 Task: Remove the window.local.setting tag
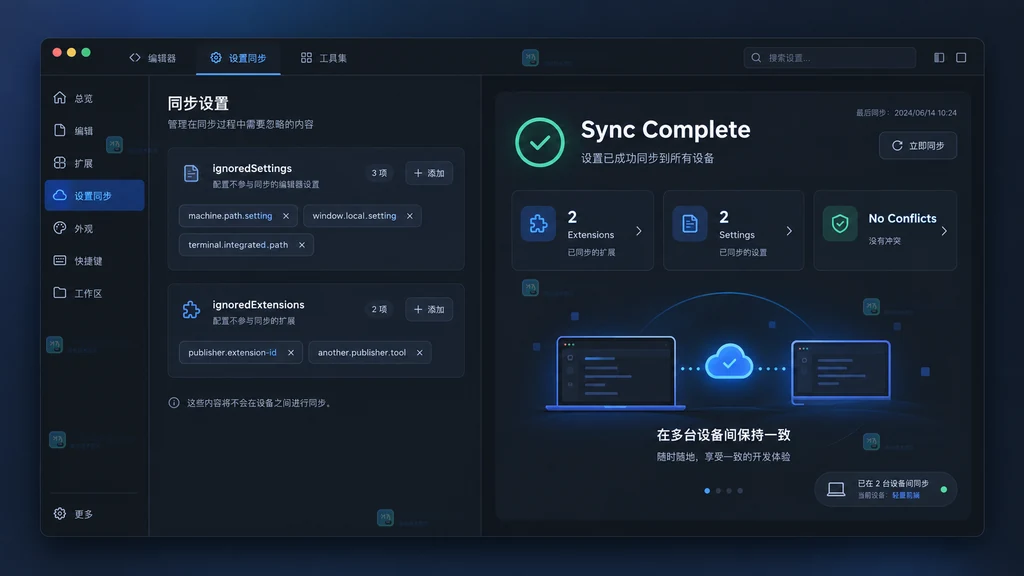coord(409,216)
